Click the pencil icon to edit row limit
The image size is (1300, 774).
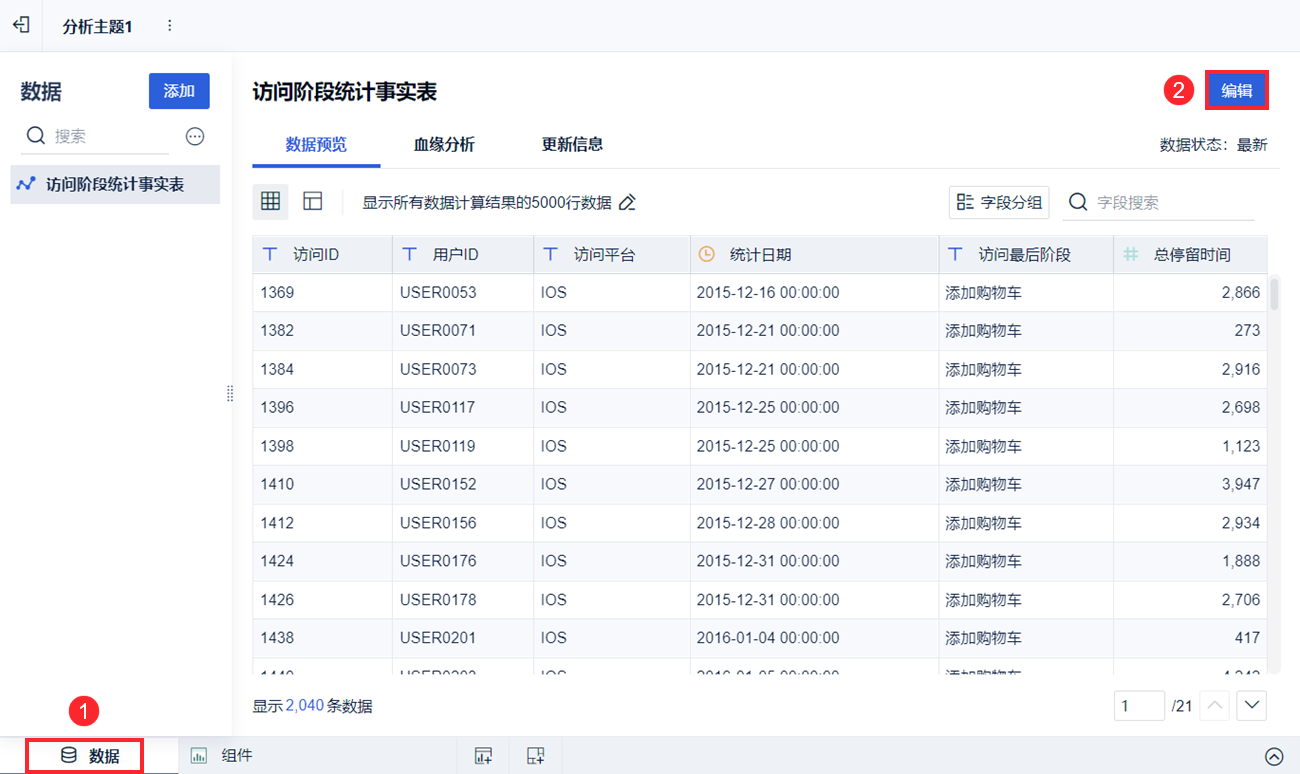pyautogui.click(x=627, y=202)
